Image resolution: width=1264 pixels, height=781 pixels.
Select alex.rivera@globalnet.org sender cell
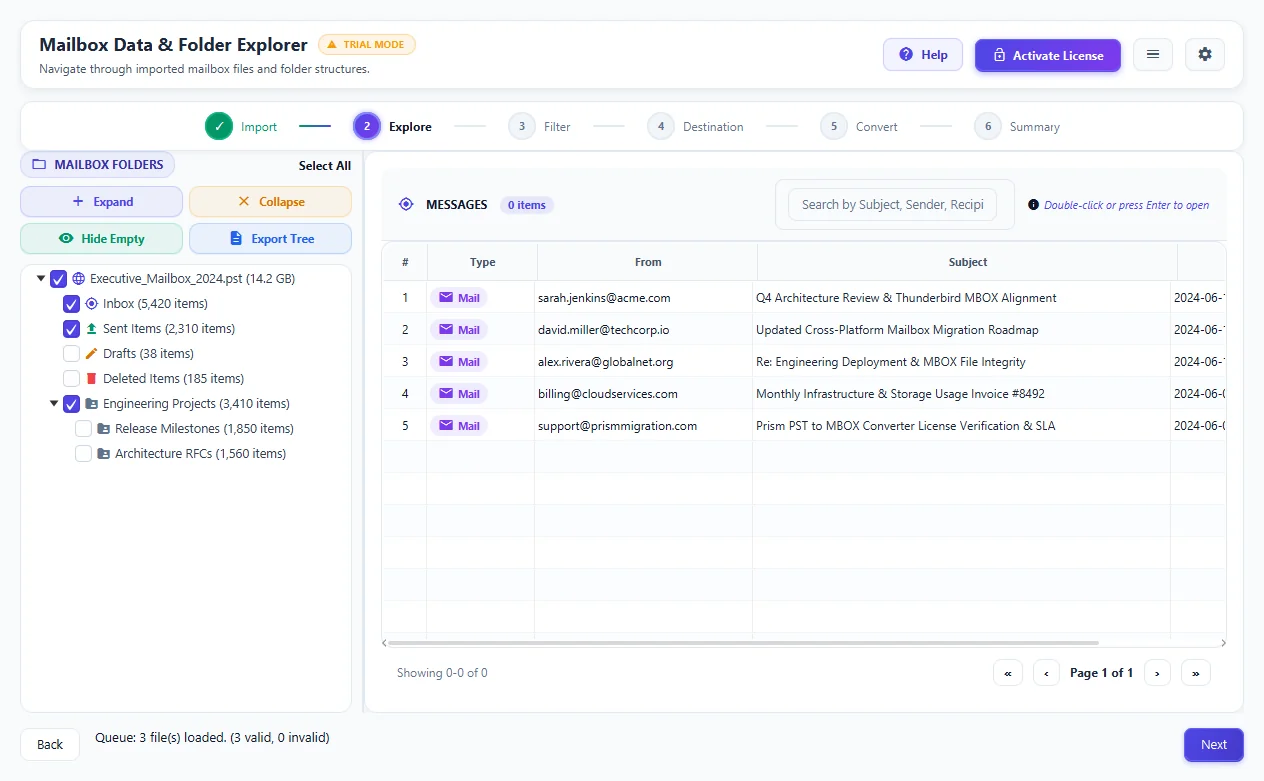point(644,362)
